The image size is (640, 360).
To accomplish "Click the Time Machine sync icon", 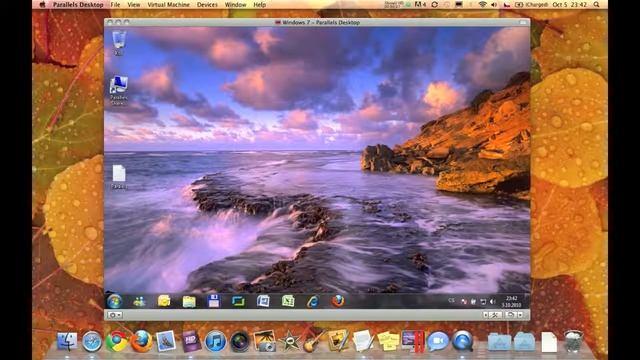I will coord(434,5).
